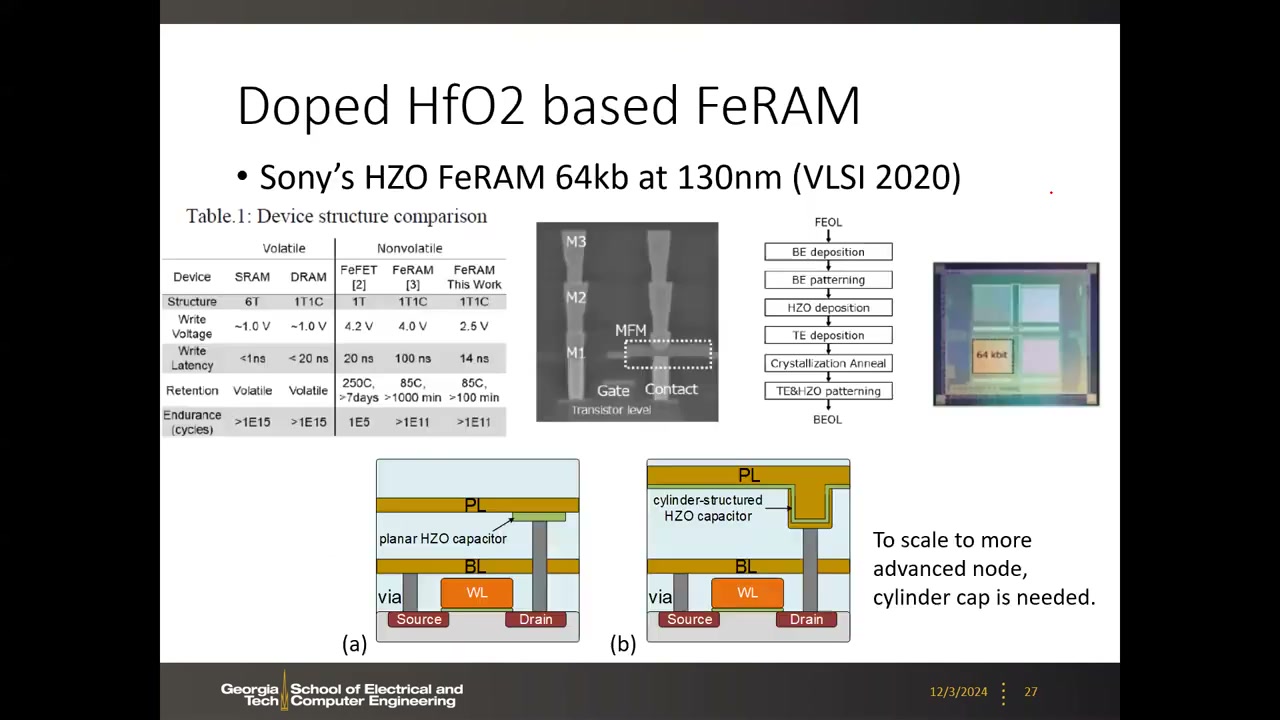Click the 'planar HZO capacitor' label
1280x720 pixels.
point(443,539)
